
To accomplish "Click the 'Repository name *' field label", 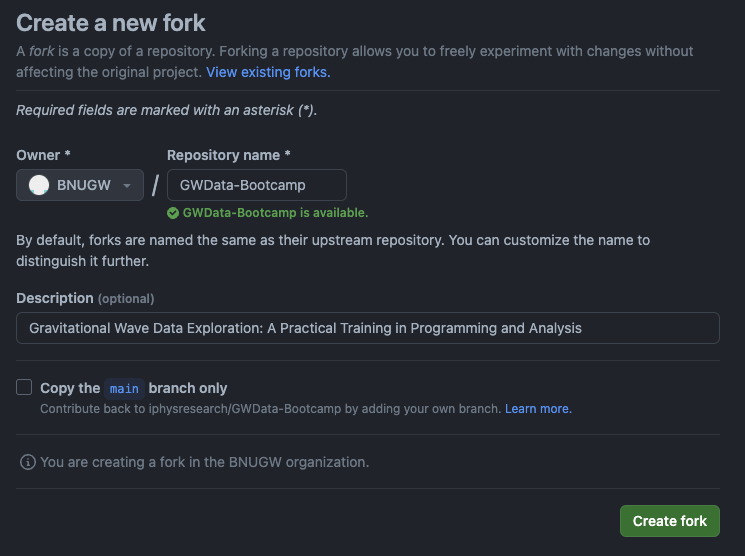I will 229,155.
